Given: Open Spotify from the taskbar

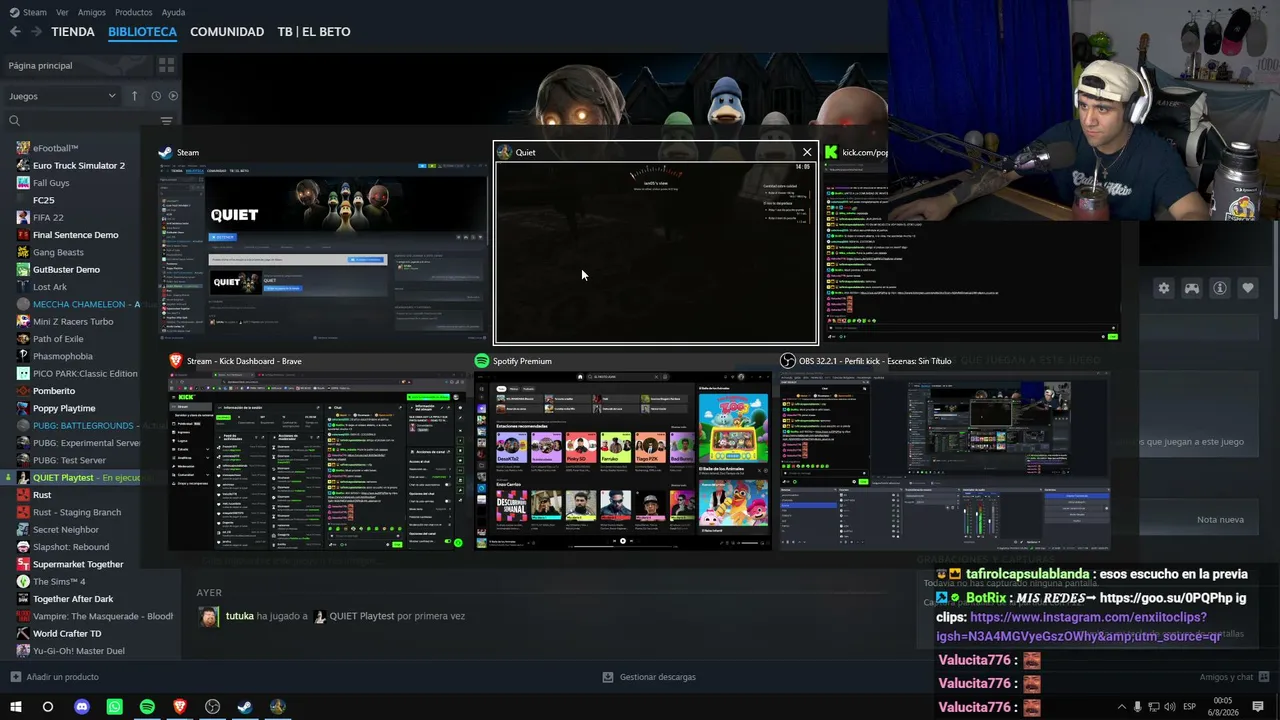Looking at the screenshot, I should tap(147, 707).
